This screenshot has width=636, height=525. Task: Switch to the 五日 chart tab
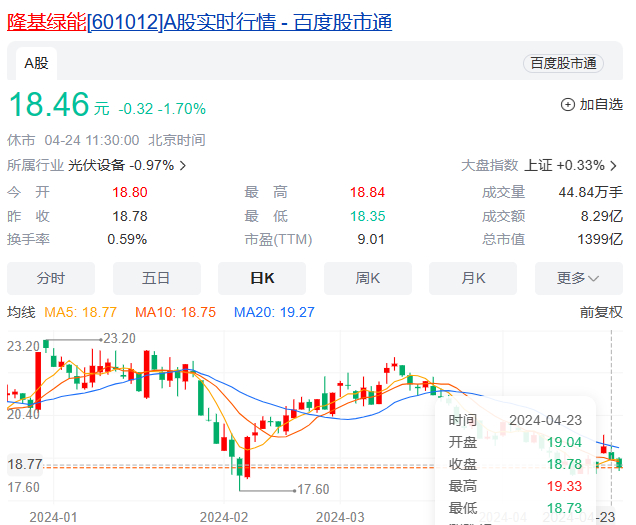[x=157, y=278]
